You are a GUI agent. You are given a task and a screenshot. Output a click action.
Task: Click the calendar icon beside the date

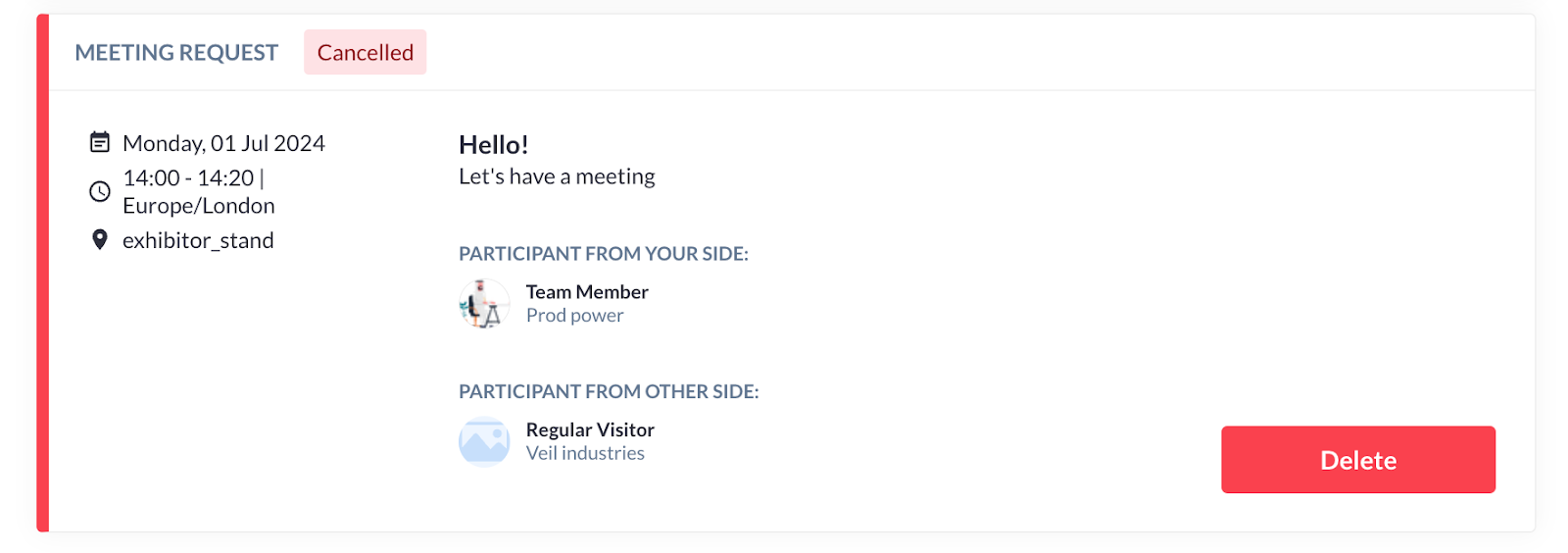point(99,142)
